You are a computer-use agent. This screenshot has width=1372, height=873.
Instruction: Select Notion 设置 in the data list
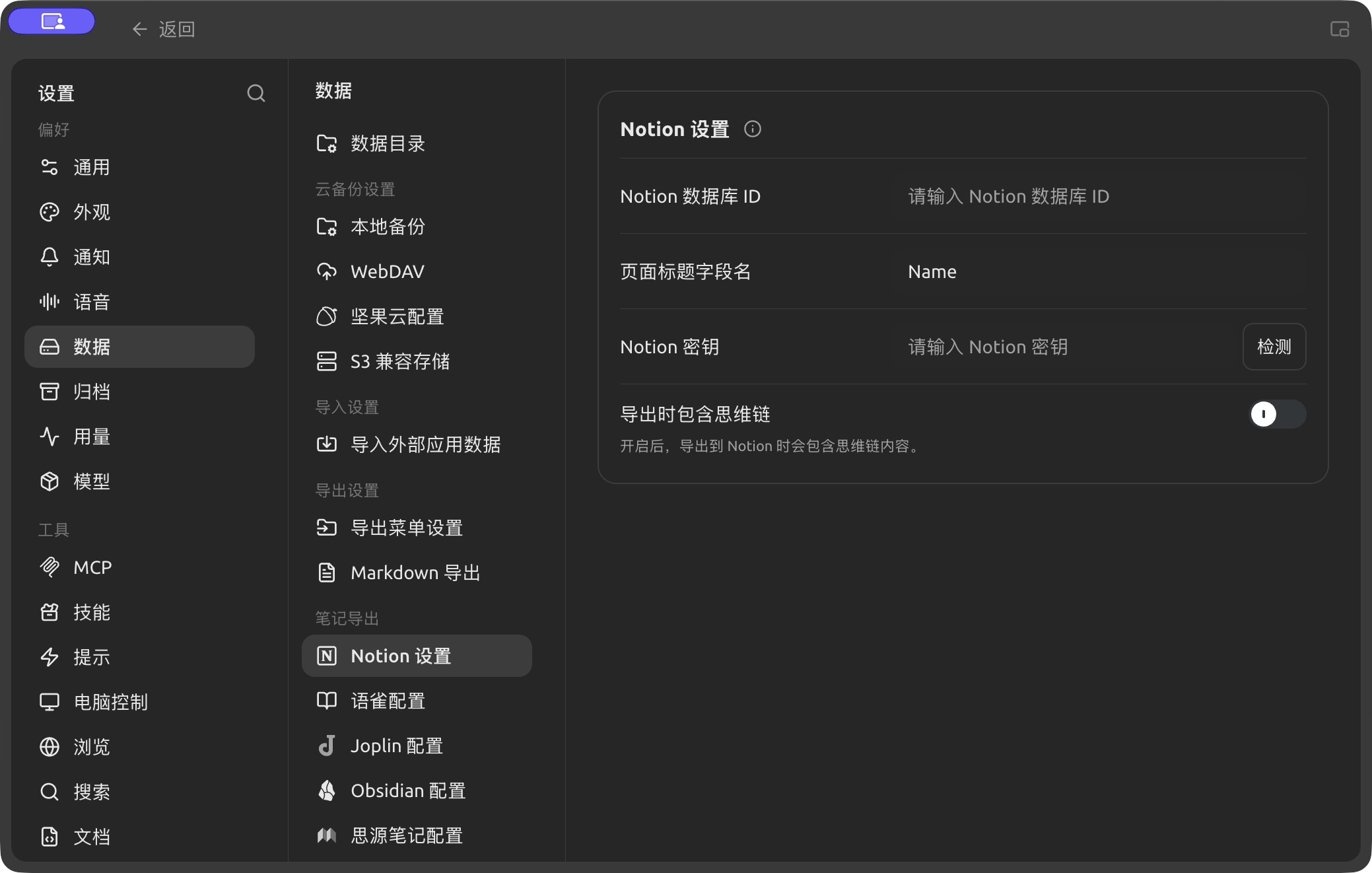point(417,656)
